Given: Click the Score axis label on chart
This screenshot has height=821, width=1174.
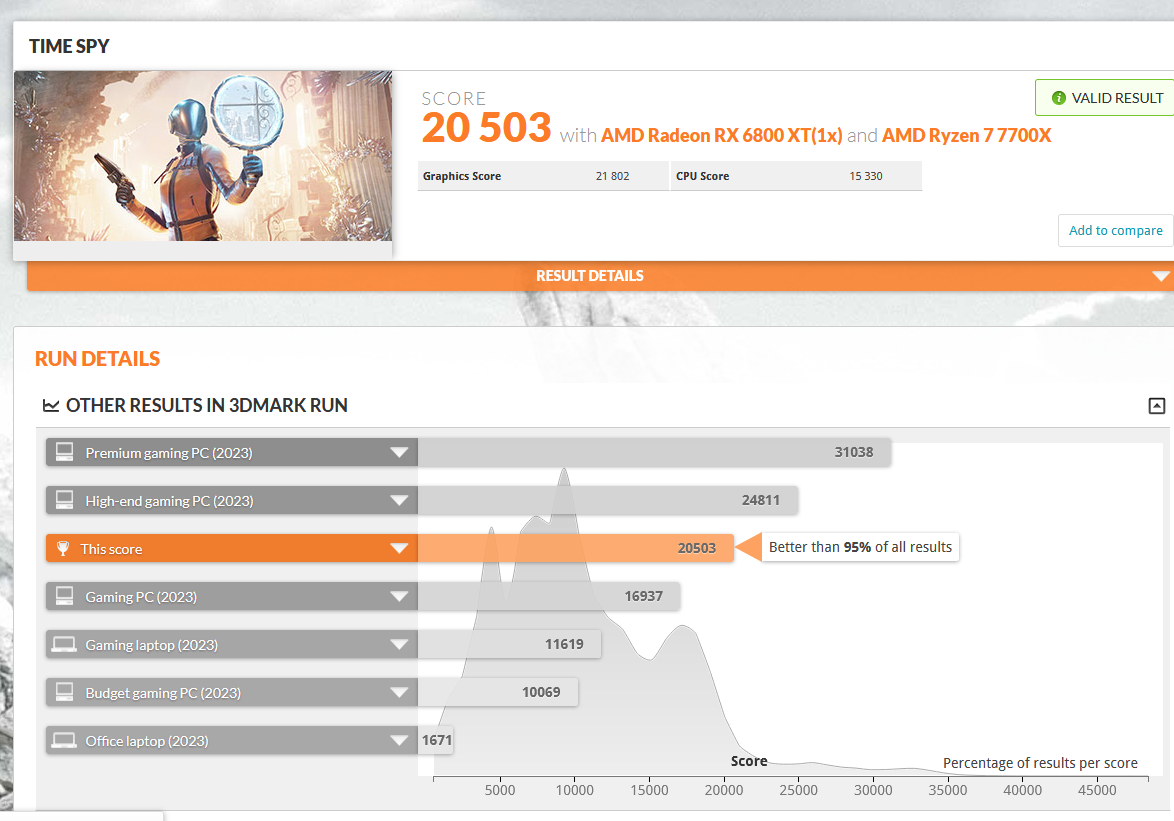Looking at the screenshot, I should 749,761.
